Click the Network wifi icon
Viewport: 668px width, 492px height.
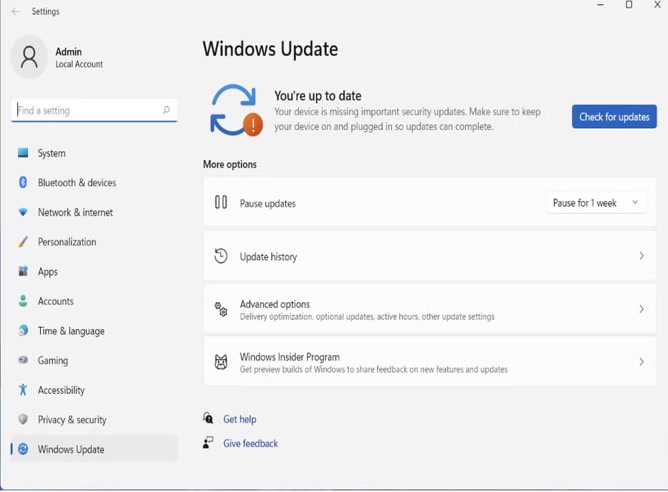[x=23, y=212]
